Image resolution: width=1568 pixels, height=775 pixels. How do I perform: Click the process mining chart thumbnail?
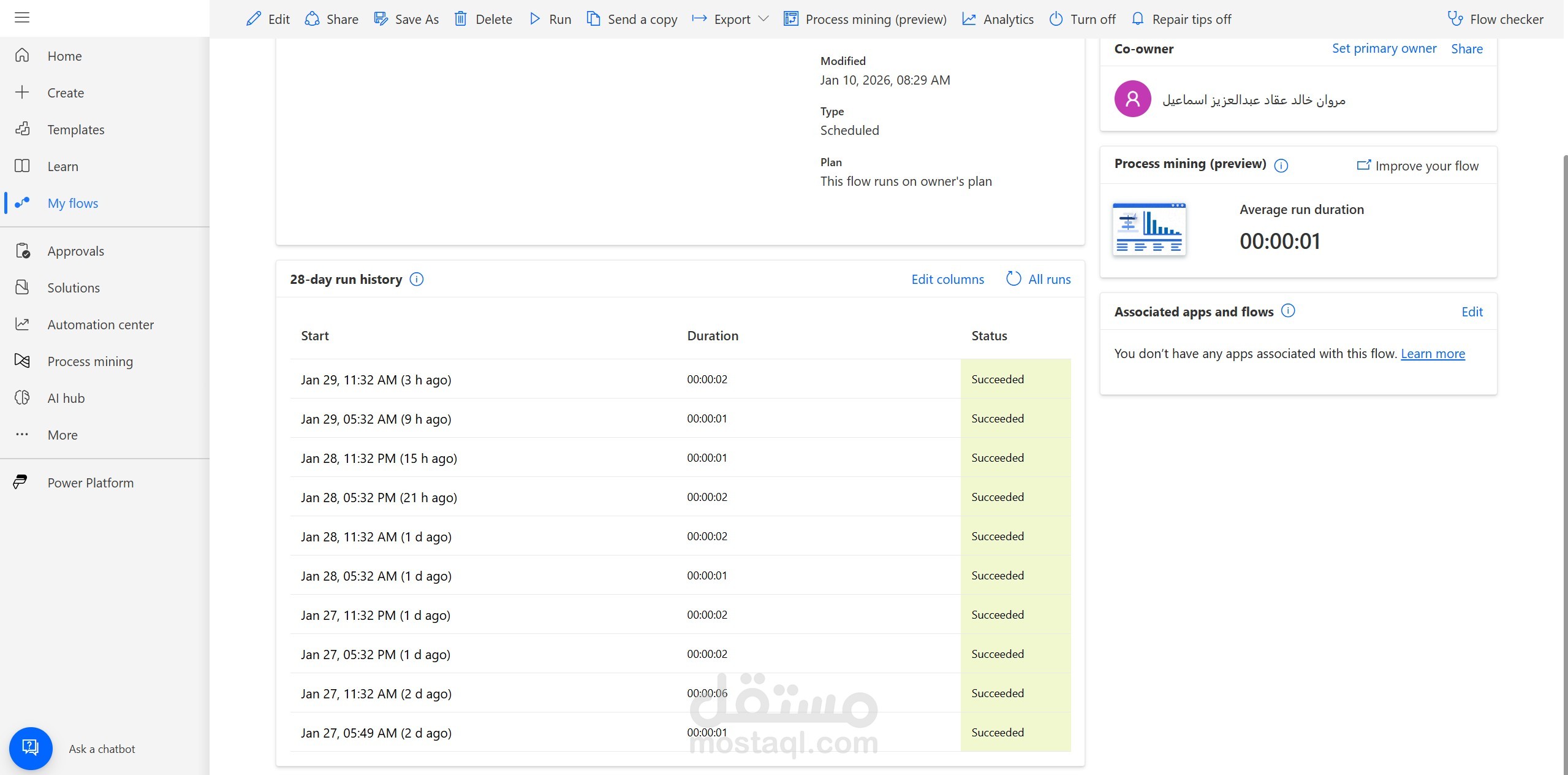(1149, 229)
